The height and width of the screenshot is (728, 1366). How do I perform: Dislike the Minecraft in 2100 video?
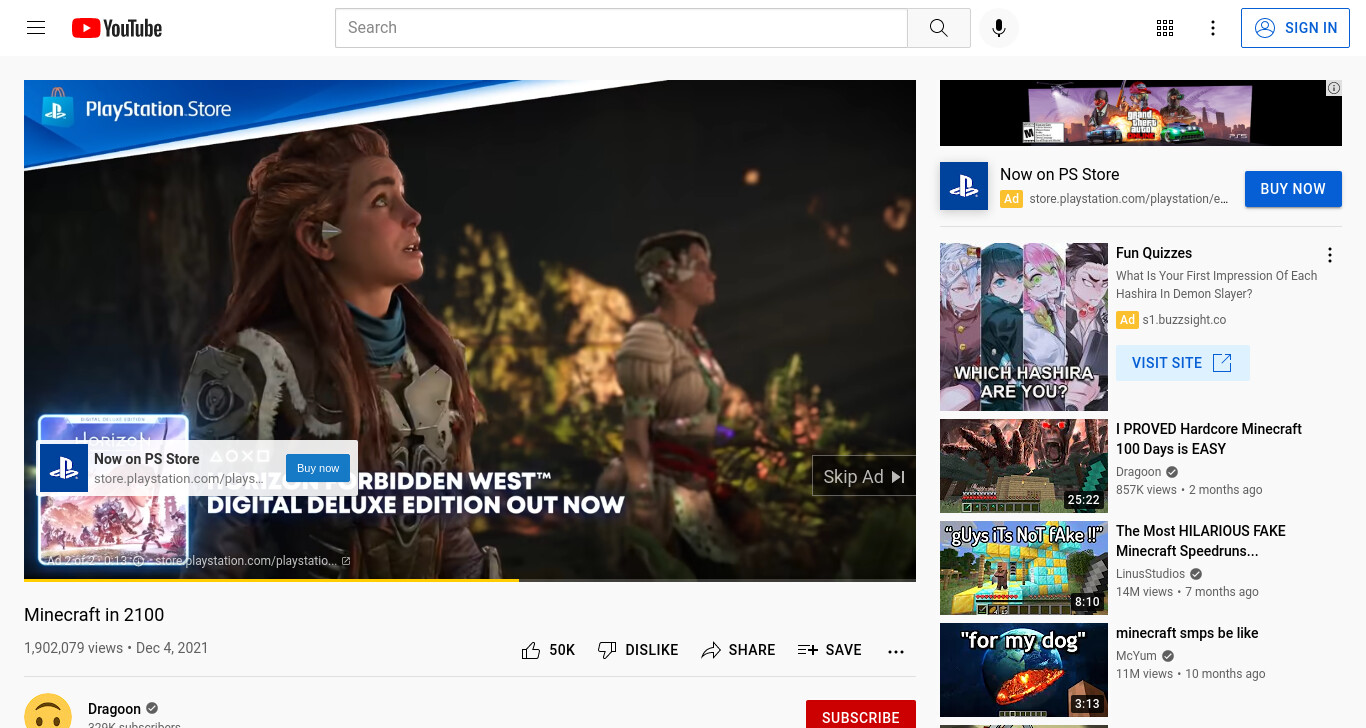[x=638, y=650]
